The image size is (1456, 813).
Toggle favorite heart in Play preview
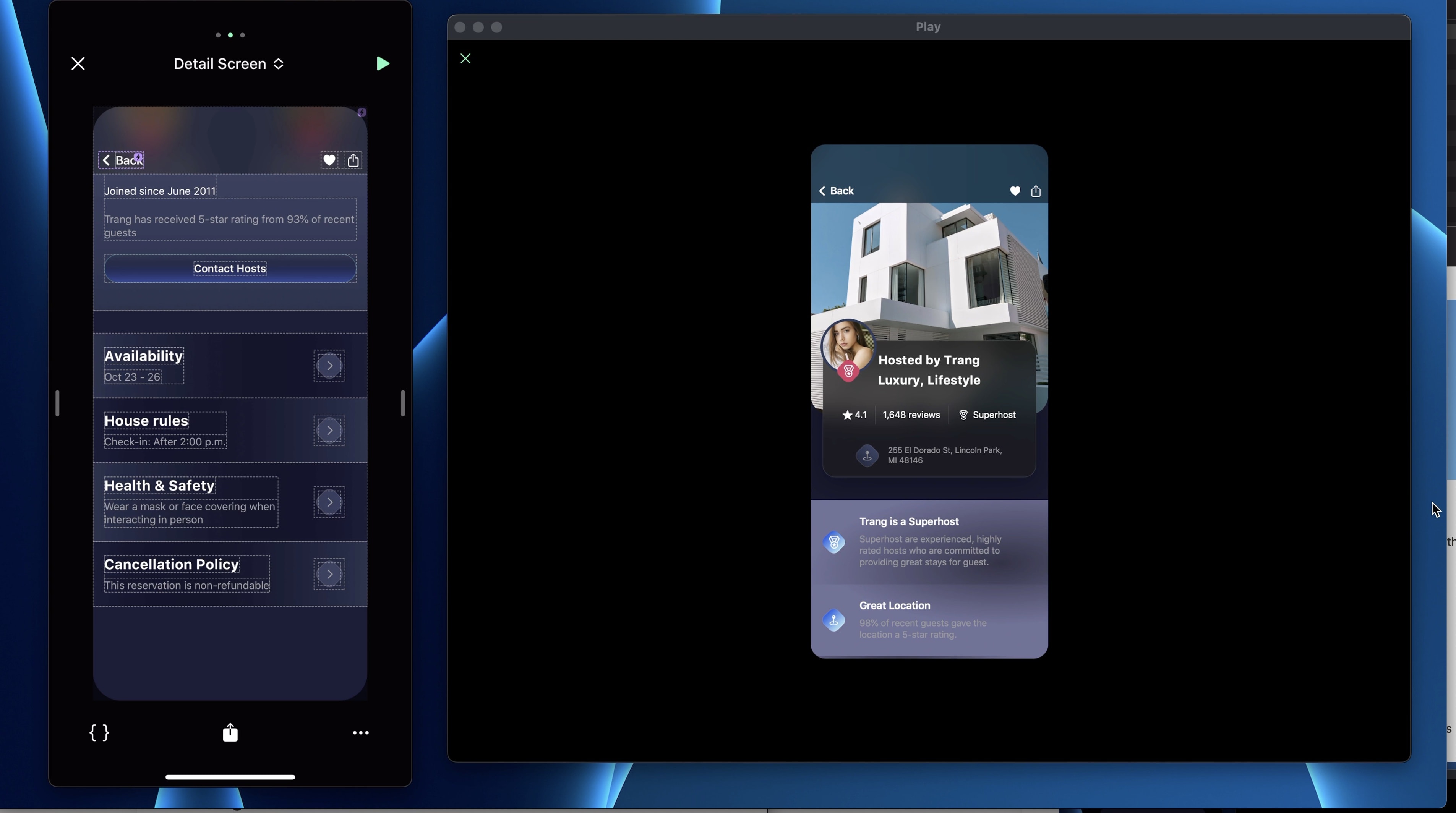1015,191
